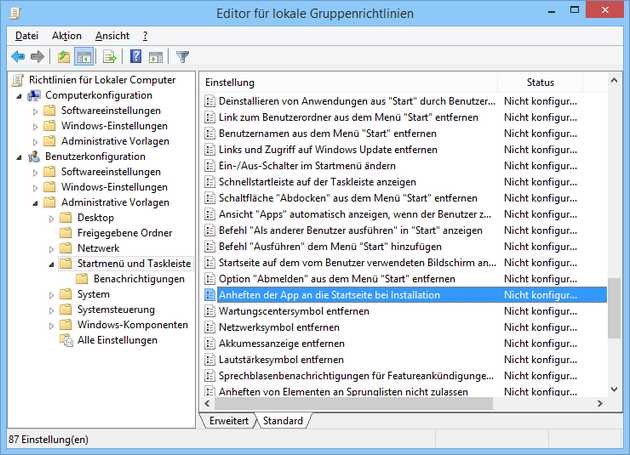The height and width of the screenshot is (455, 630).
Task: Click the back arrow toolbar icon
Action: pyautogui.click(x=17, y=56)
